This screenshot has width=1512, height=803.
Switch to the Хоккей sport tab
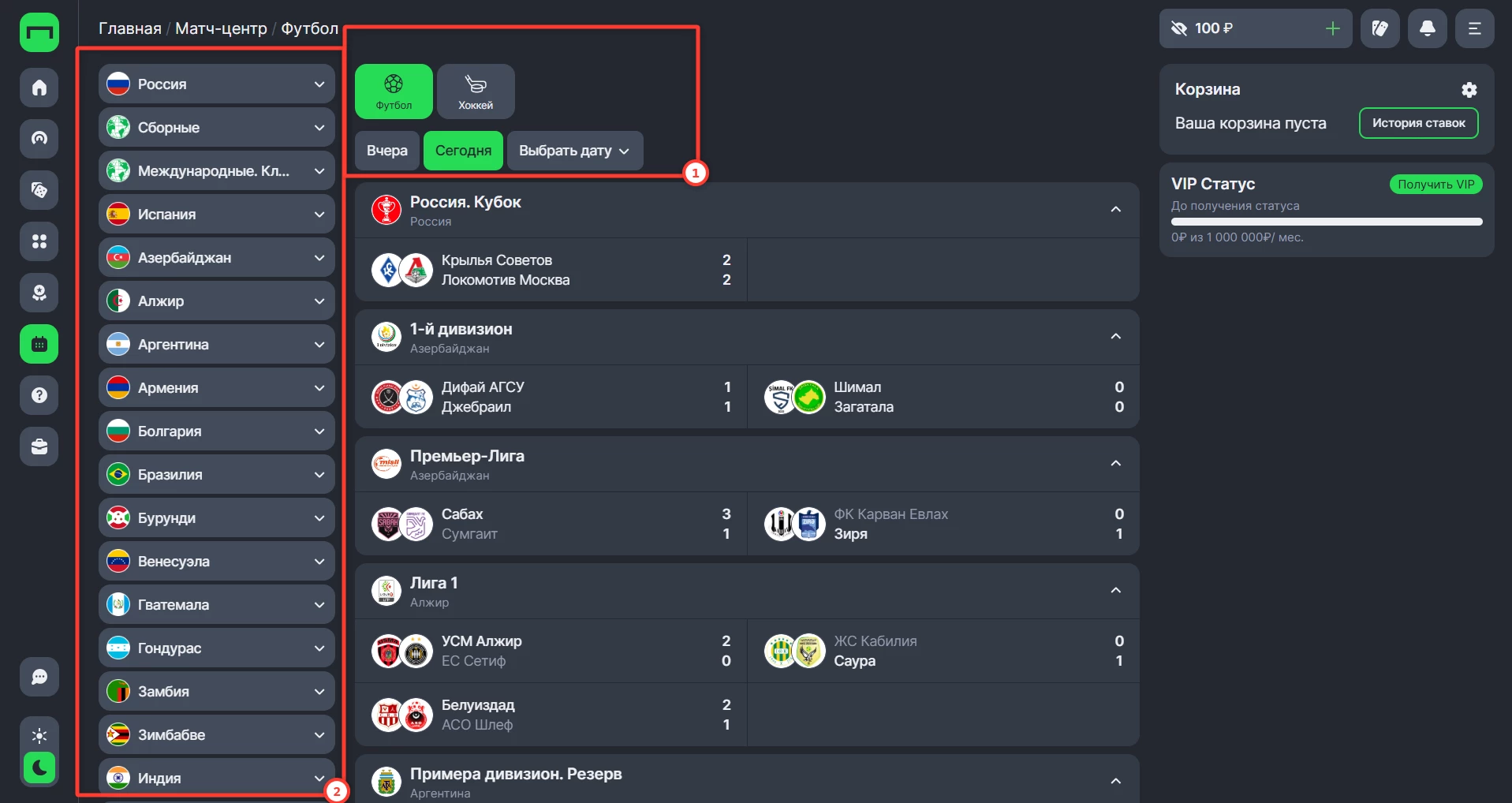click(x=476, y=92)
